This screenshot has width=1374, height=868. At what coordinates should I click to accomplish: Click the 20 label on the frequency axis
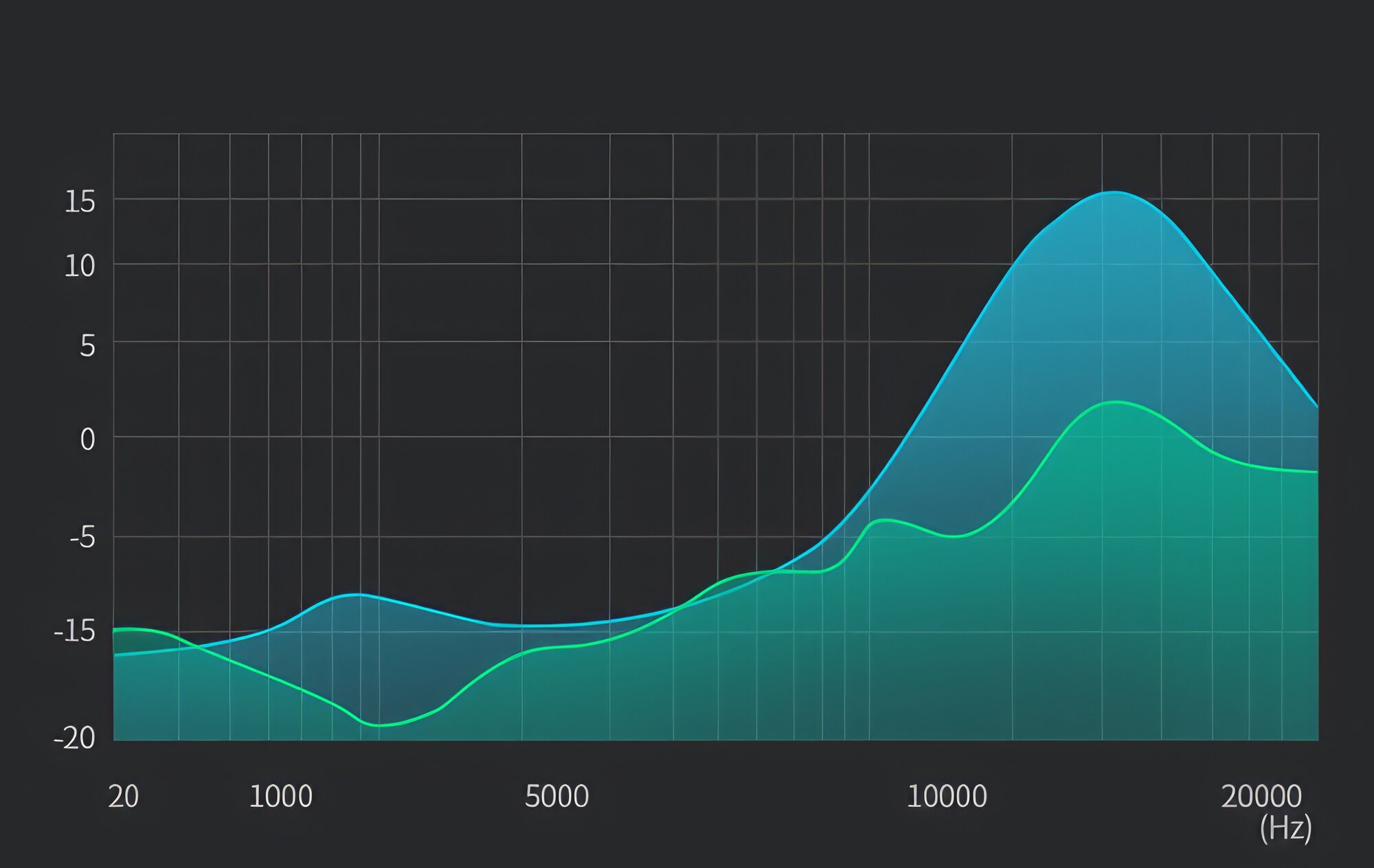pyautogui.click(x=124, y=797)
